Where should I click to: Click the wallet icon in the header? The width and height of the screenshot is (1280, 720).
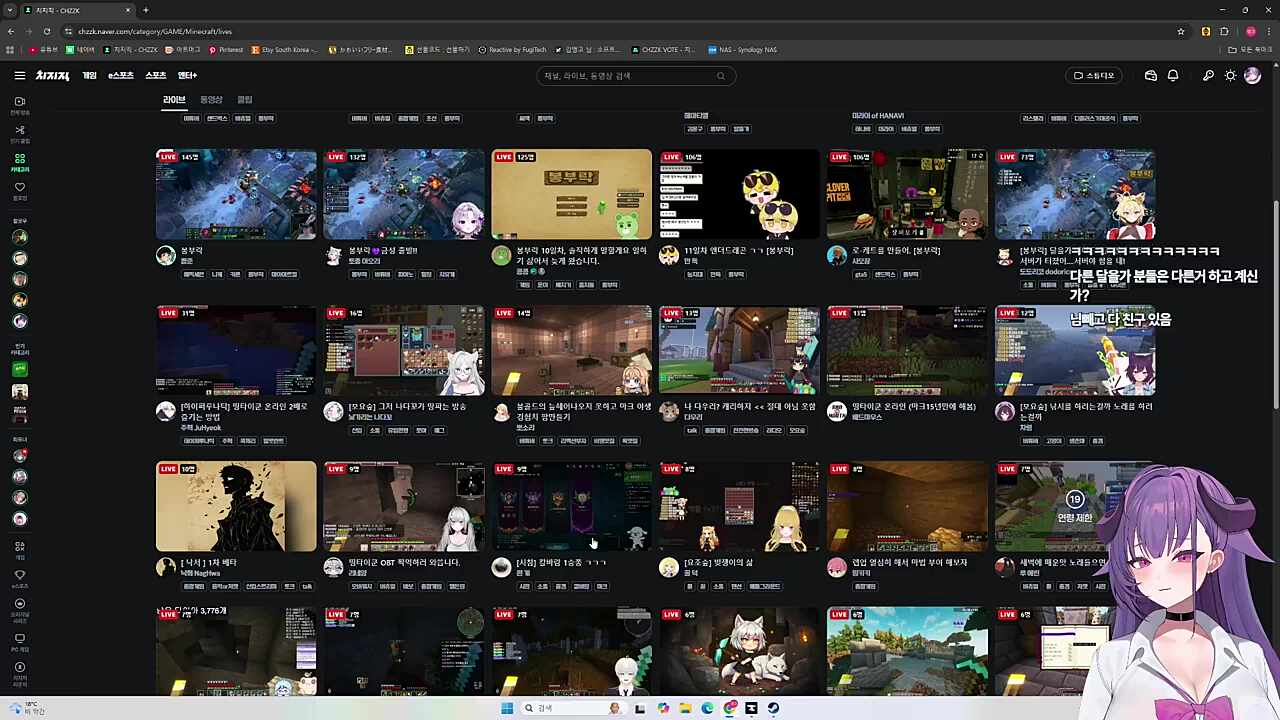click(x=1151, y=76)
